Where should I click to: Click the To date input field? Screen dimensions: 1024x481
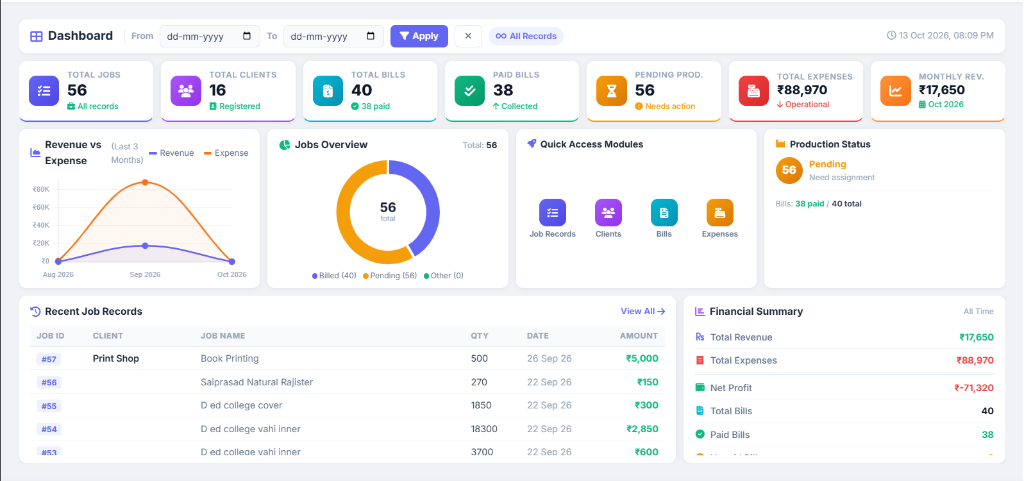(333, 36)
